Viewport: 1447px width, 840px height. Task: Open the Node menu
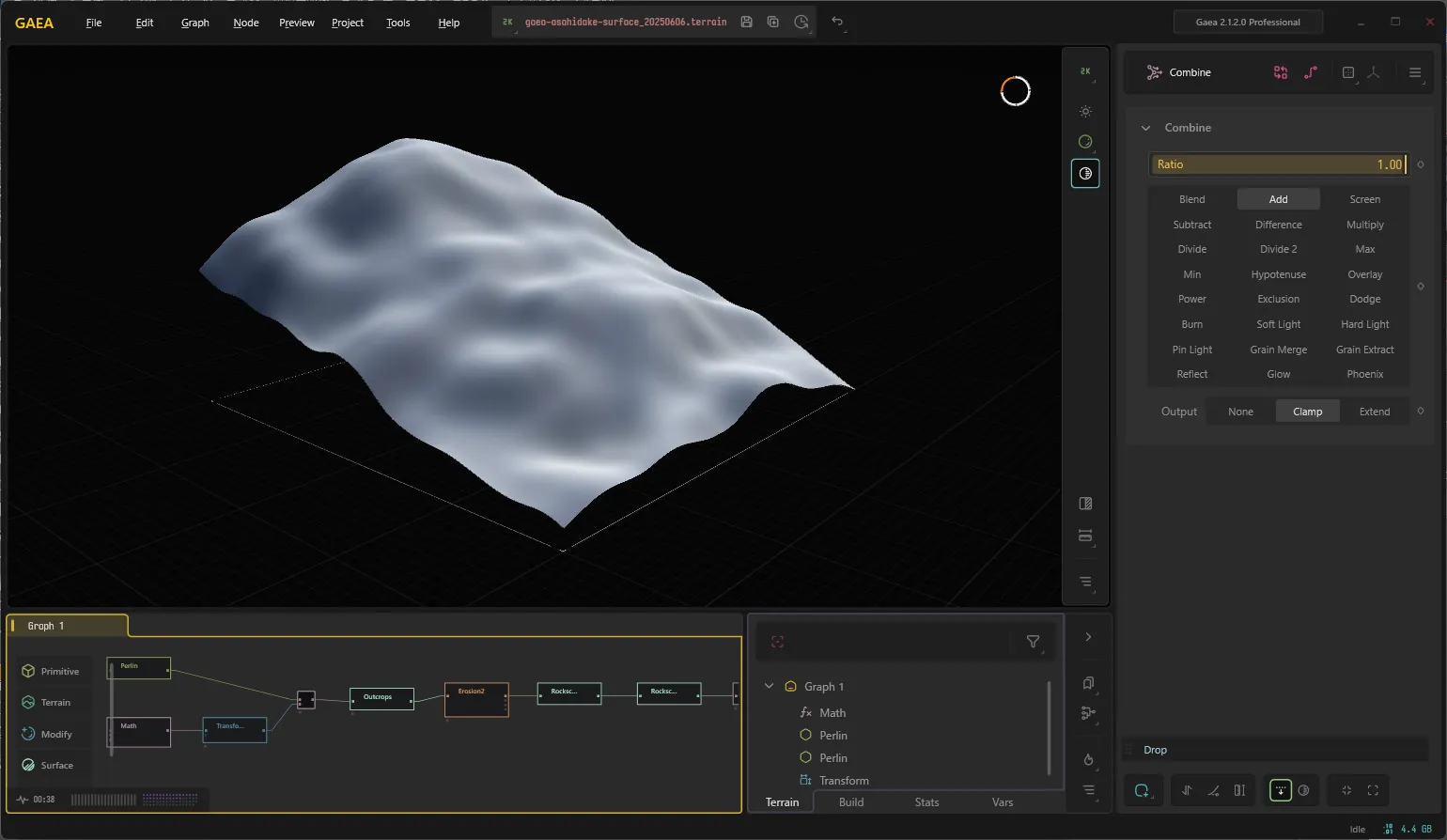[x=246, y=23]
